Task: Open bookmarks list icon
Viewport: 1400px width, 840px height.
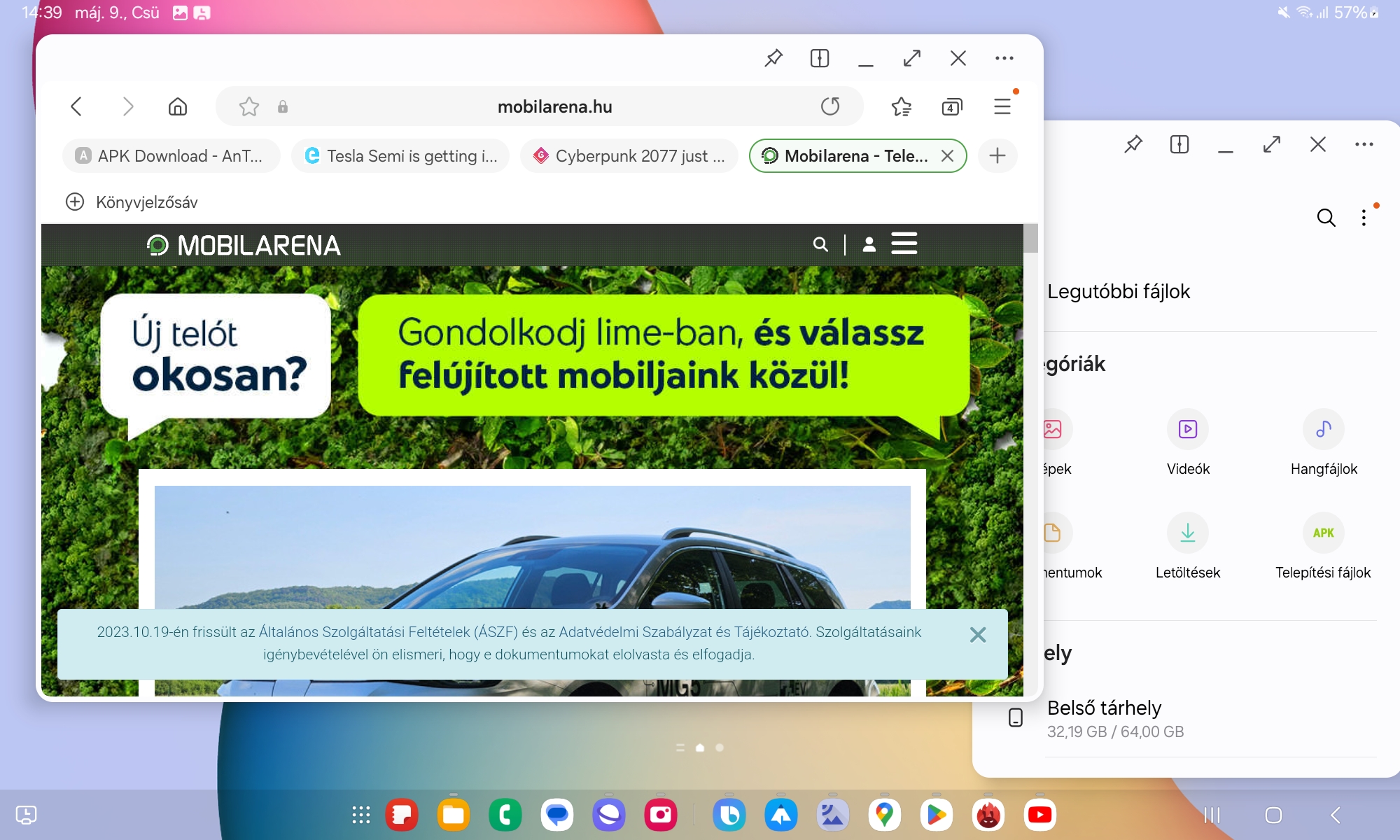Action: [x=902, y=106]
